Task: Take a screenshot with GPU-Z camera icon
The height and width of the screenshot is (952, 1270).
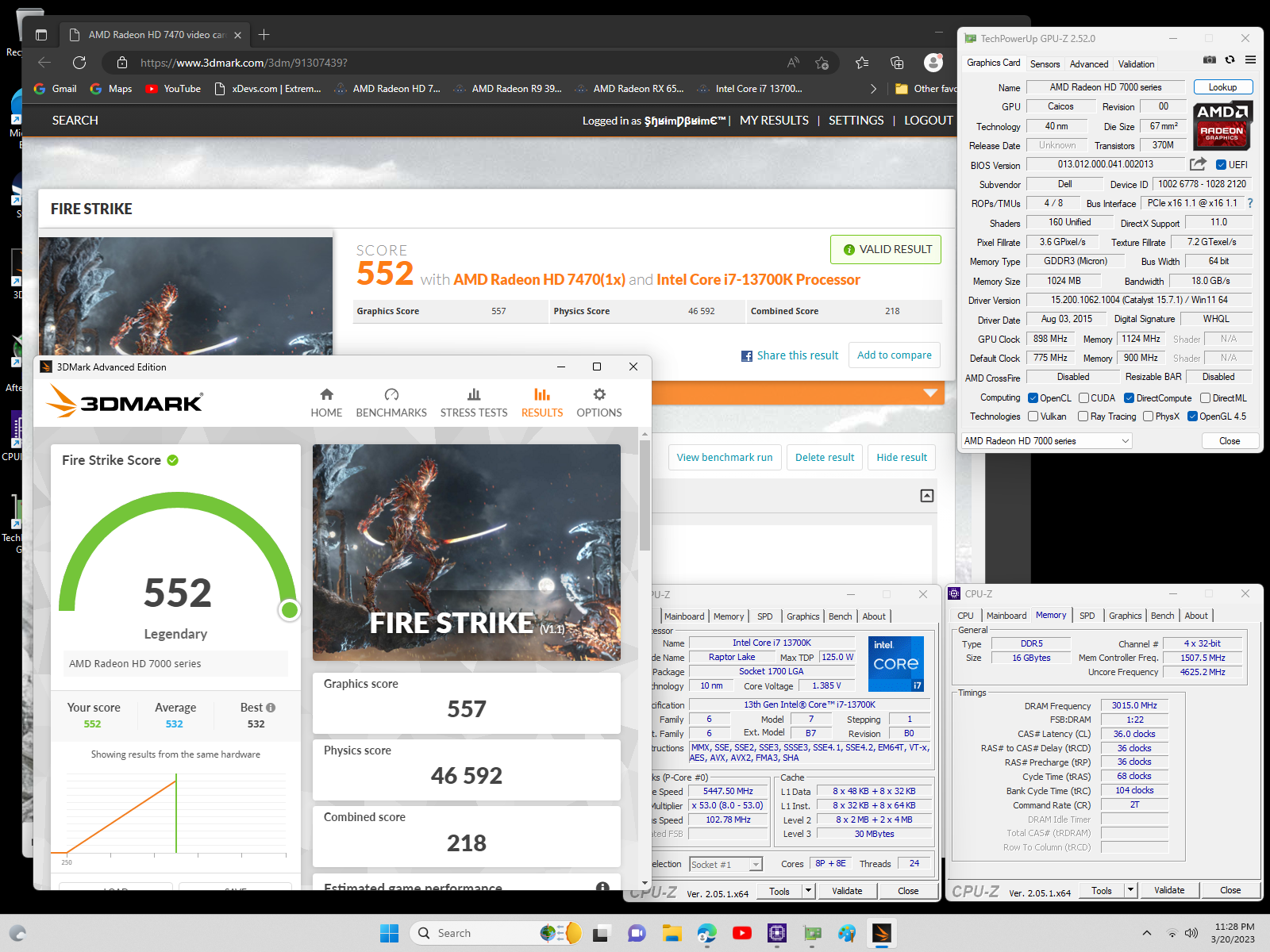Action: pyautogui.click(x=1209, y=59)
